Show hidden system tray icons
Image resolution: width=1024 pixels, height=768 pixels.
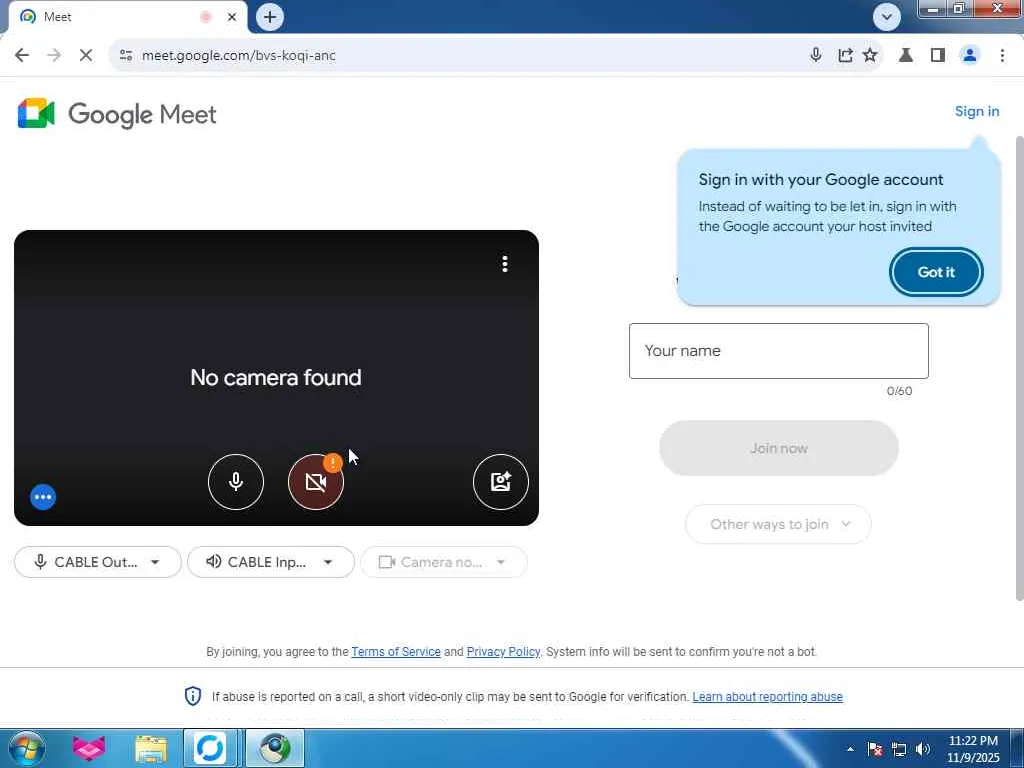coord(850,749)
